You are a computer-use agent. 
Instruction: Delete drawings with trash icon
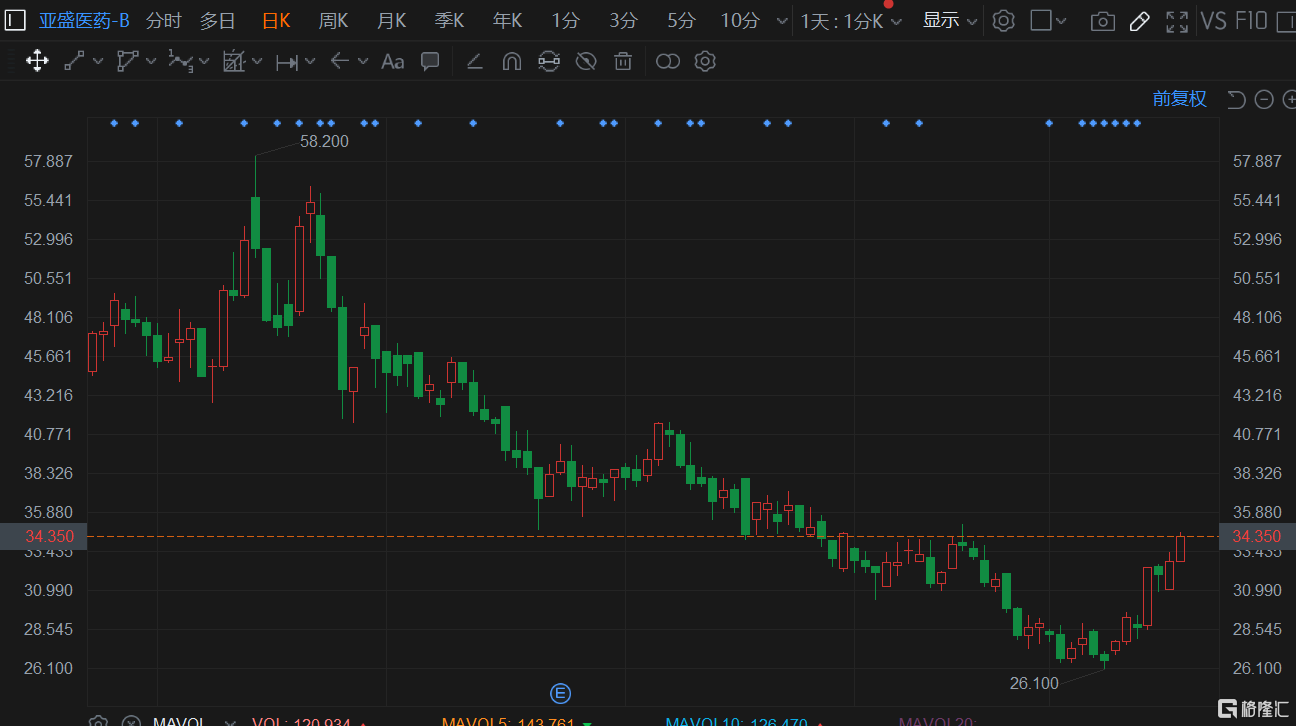tap(623, 62)
